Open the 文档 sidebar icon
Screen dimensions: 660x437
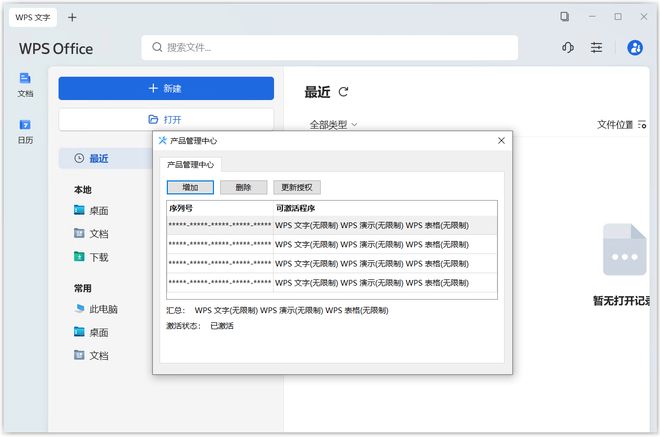[25, 85]
